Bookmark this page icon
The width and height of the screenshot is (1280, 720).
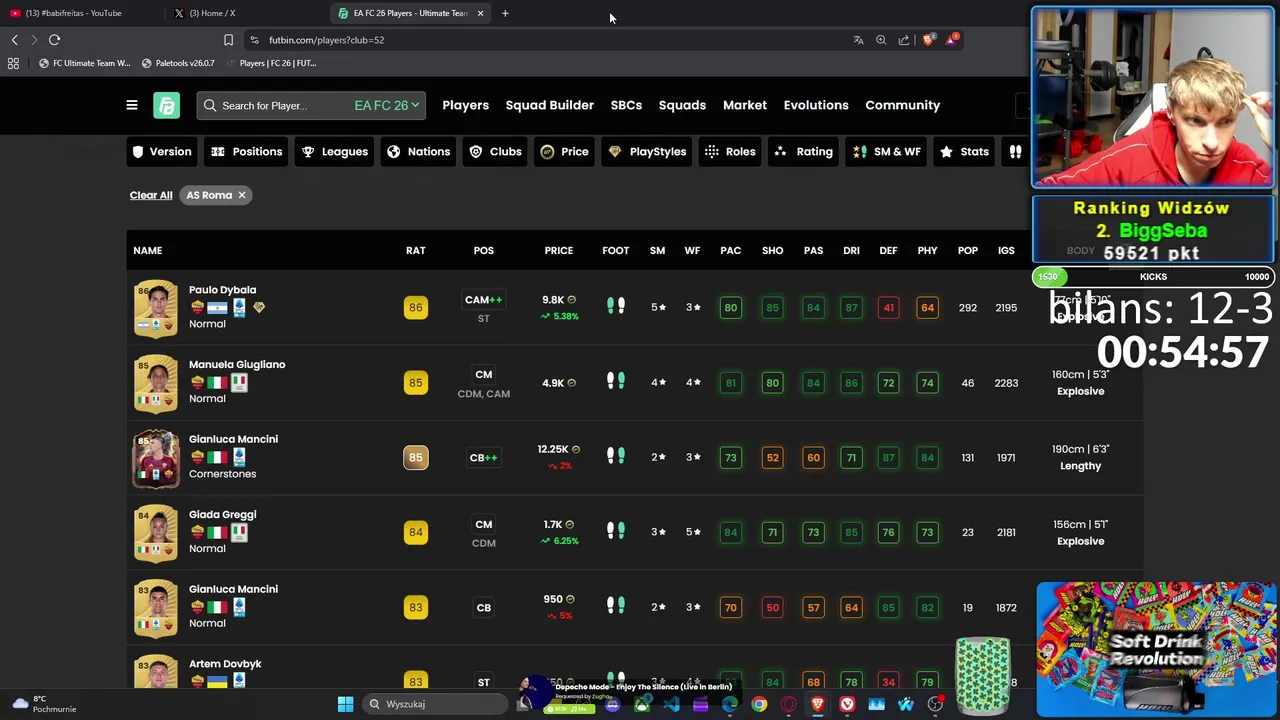(228, 40)
